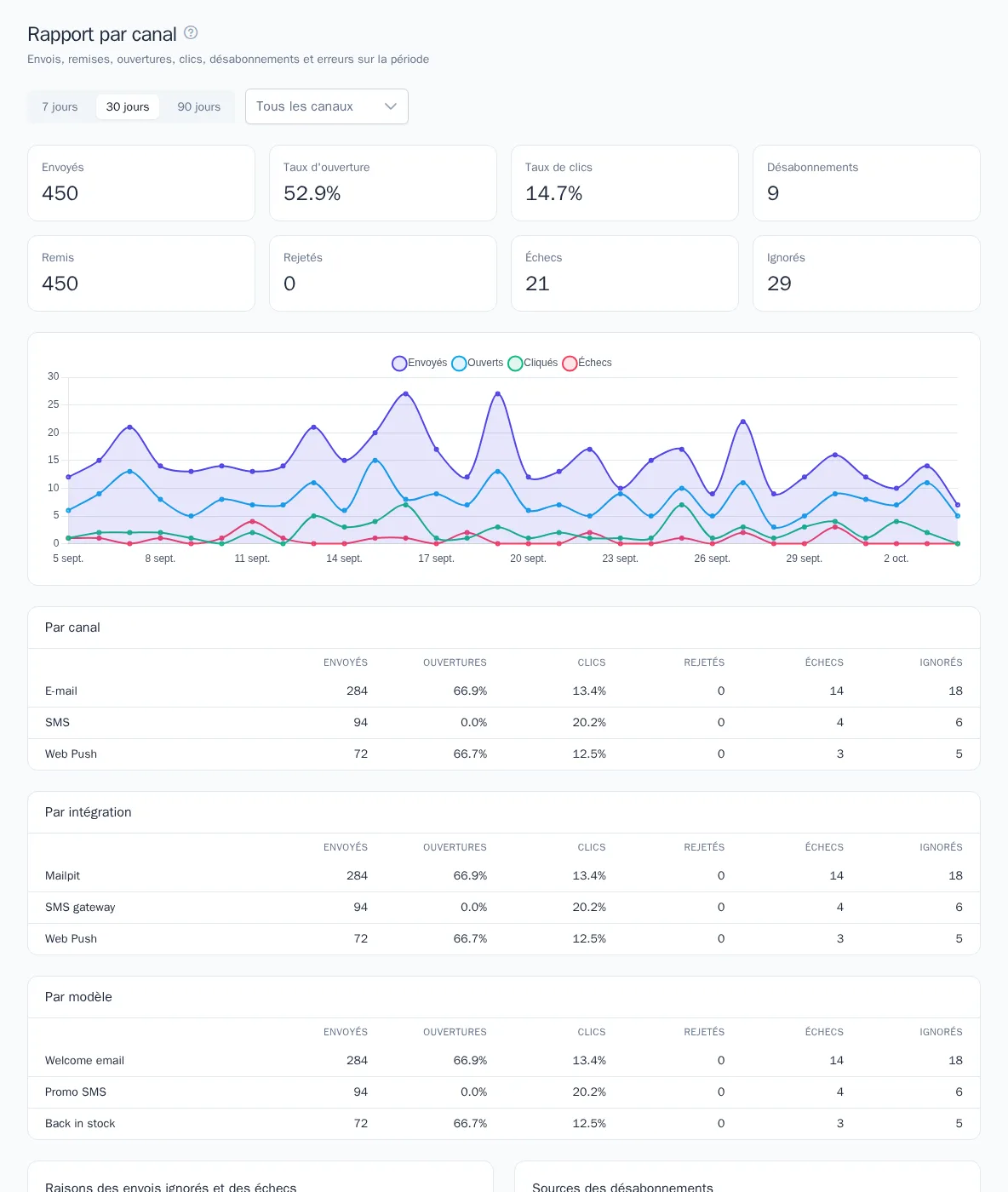The height and width of the screenshot is (1192, 1008).
Task: Hide the Cliqués series in chart legend
Action: tap(532, 363)
